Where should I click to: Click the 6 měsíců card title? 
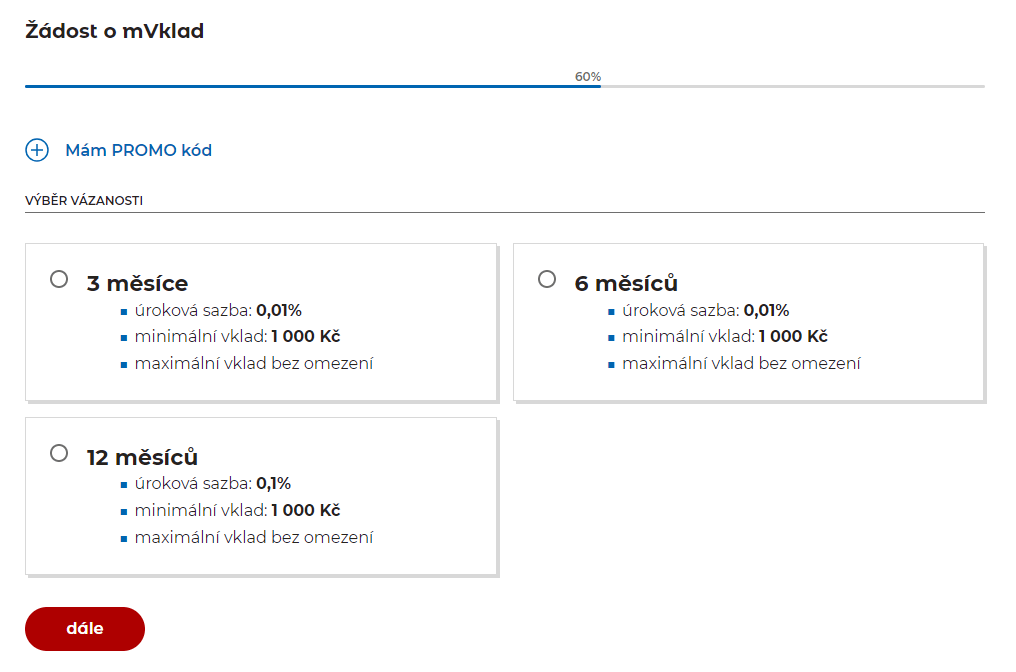626,283
